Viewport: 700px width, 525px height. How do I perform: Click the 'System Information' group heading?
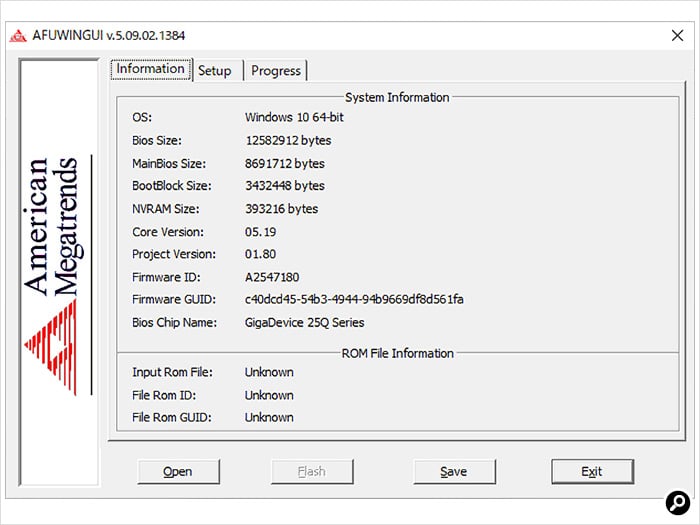pyautogui.click(x=397, y=97)
